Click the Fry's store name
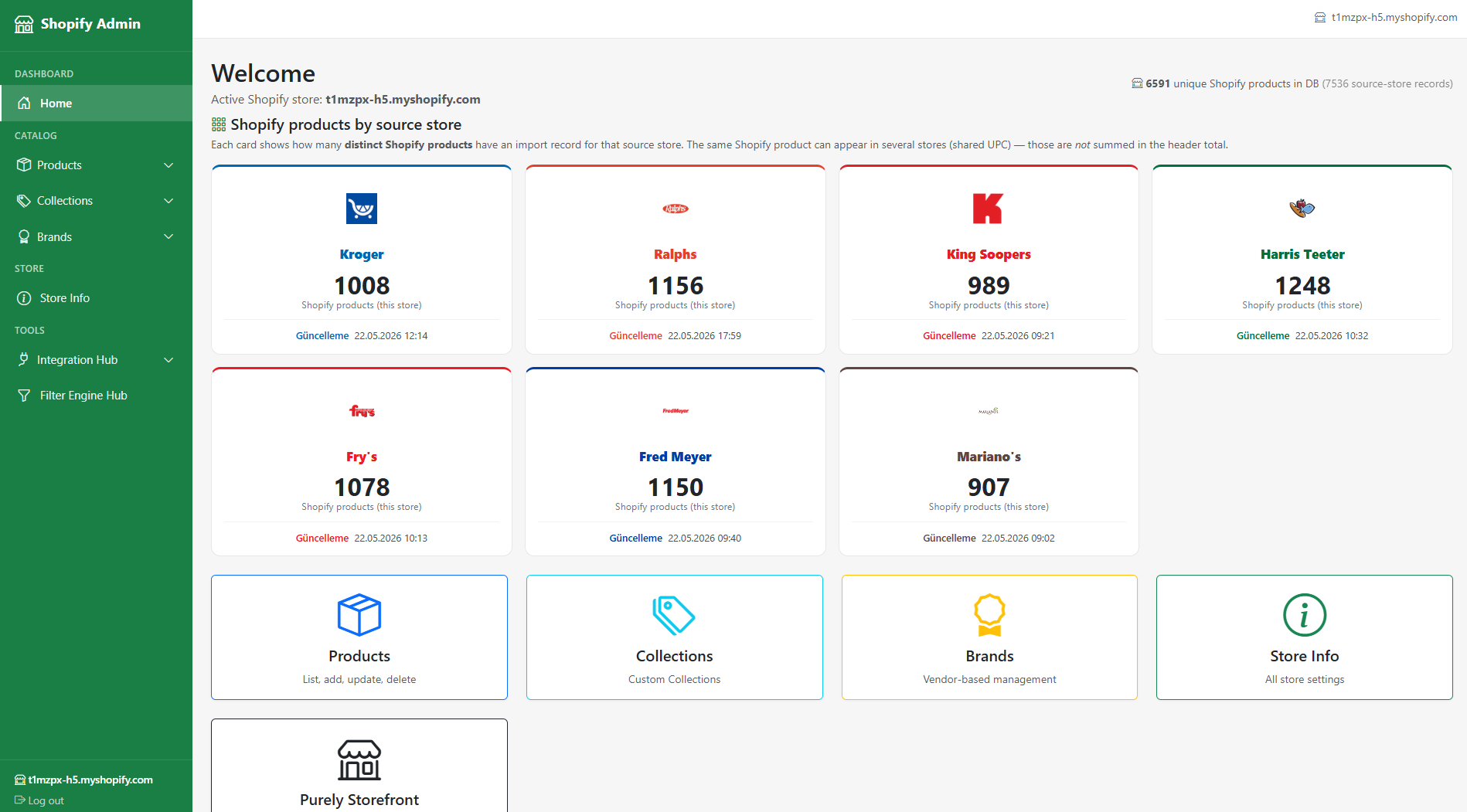This screenshot has height=812, width=1467. pyautogui.click(x=362, y=457)
